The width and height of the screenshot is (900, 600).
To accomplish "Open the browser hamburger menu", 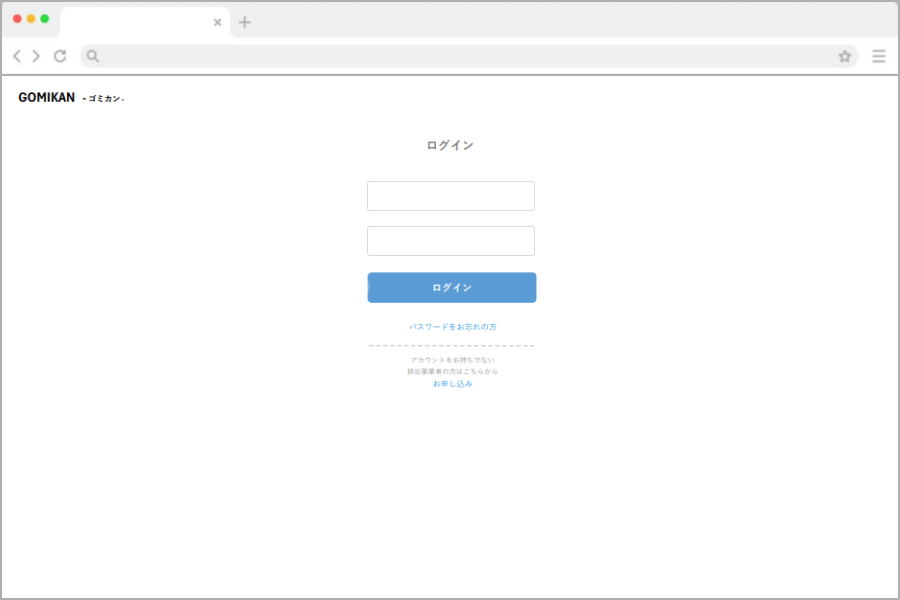I will click(x=878, y=56).
